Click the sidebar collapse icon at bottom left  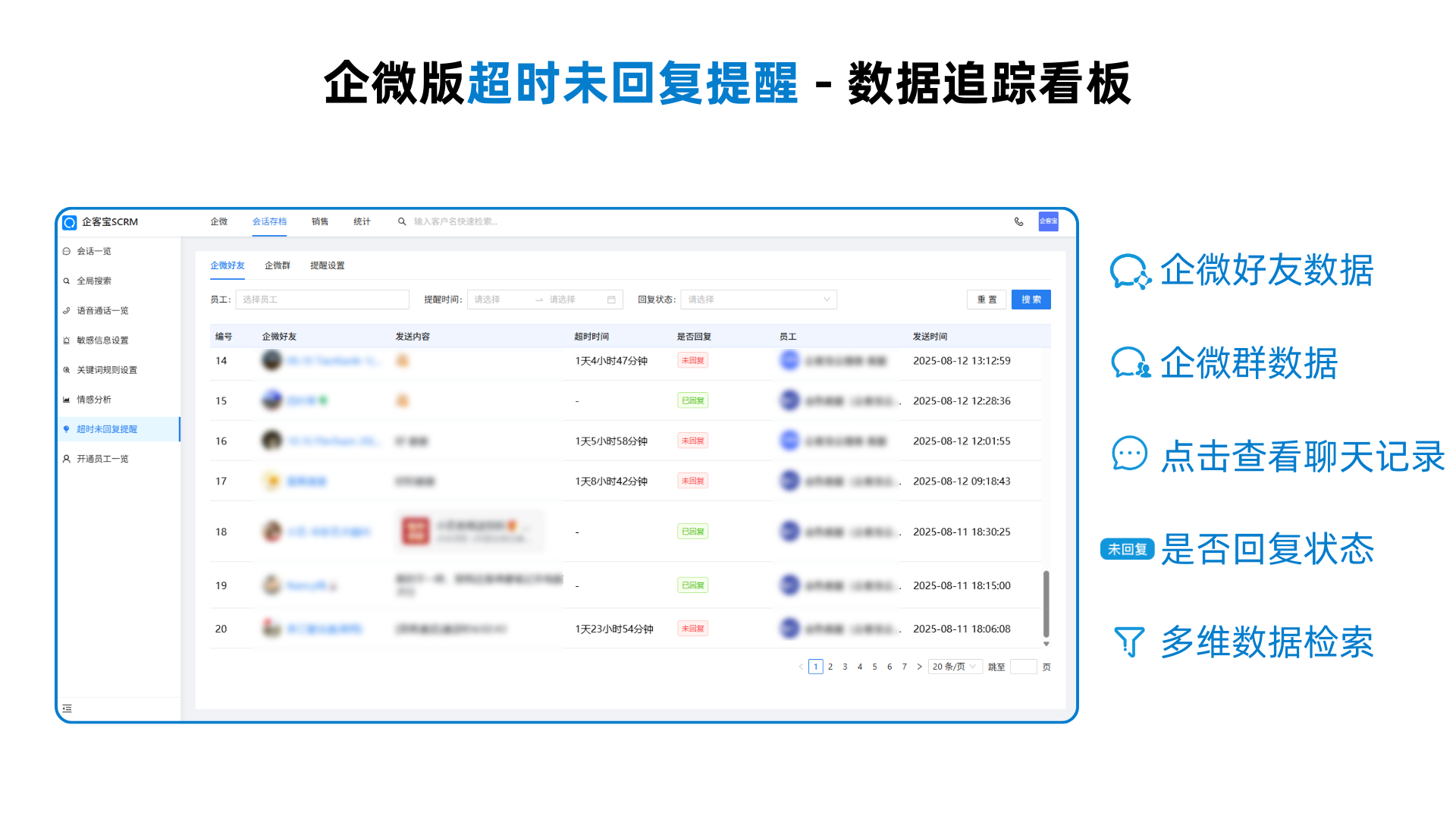[x=67, y=708]
